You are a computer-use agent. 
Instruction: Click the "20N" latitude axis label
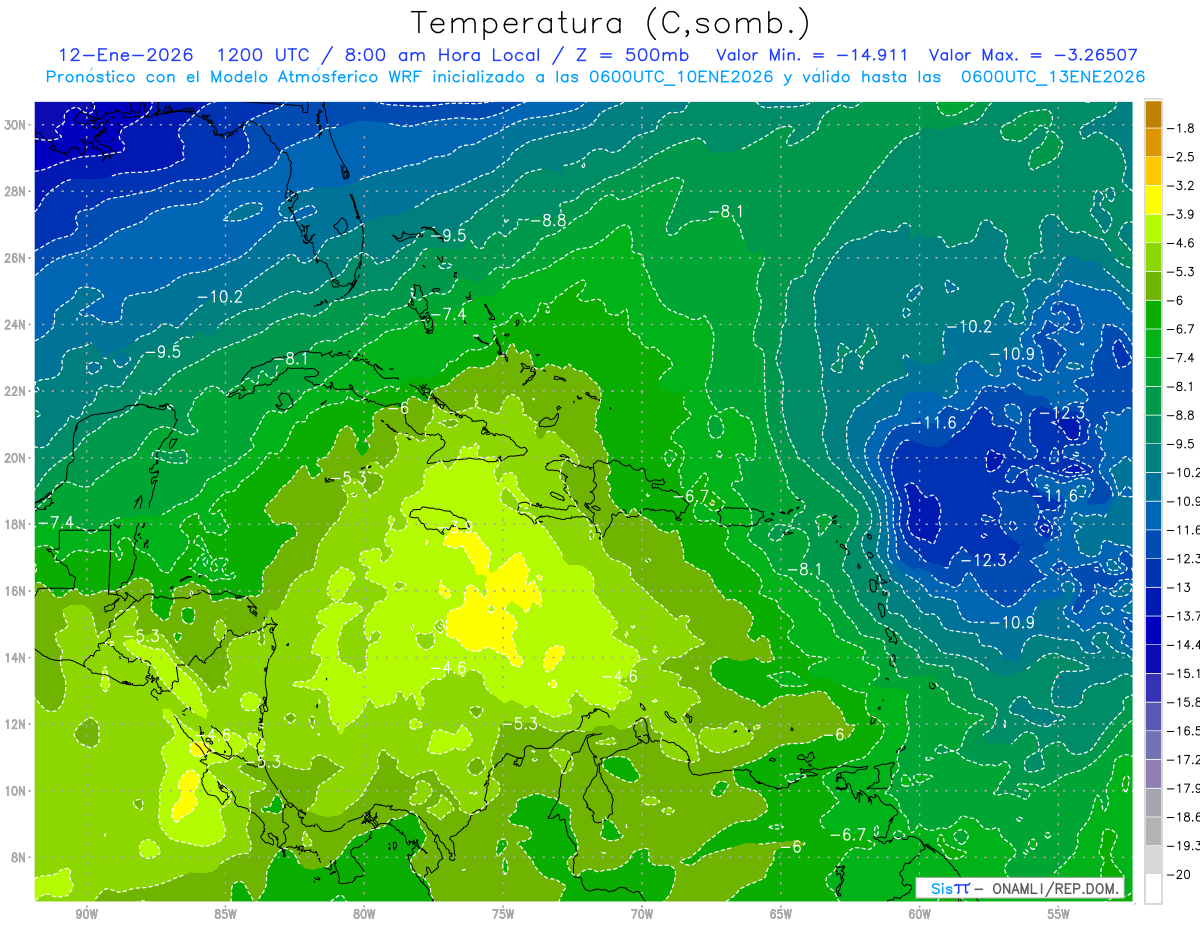point(17,458)
